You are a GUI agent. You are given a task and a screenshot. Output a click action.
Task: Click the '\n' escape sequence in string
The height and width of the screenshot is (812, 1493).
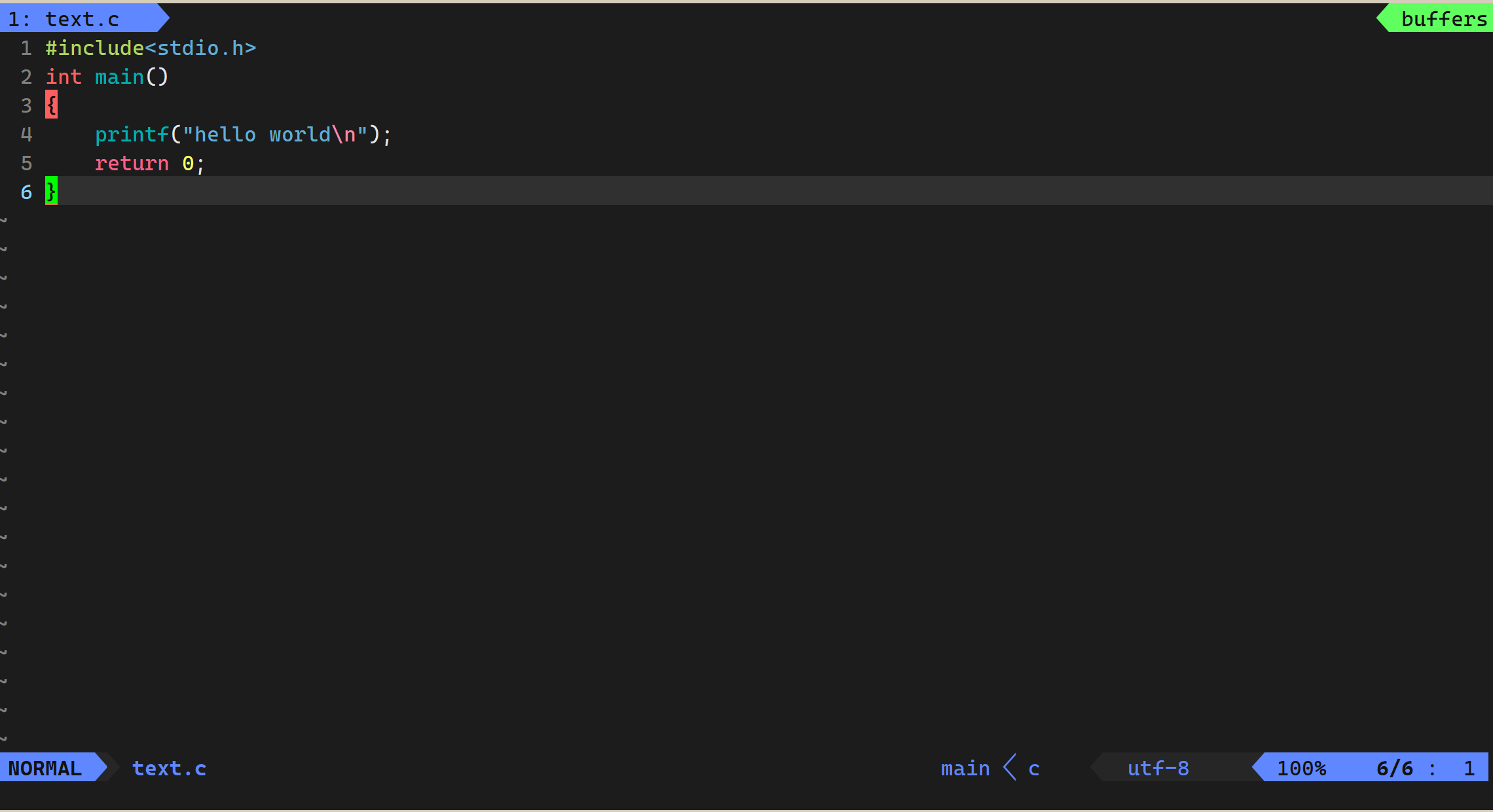[x=344, y=134]
